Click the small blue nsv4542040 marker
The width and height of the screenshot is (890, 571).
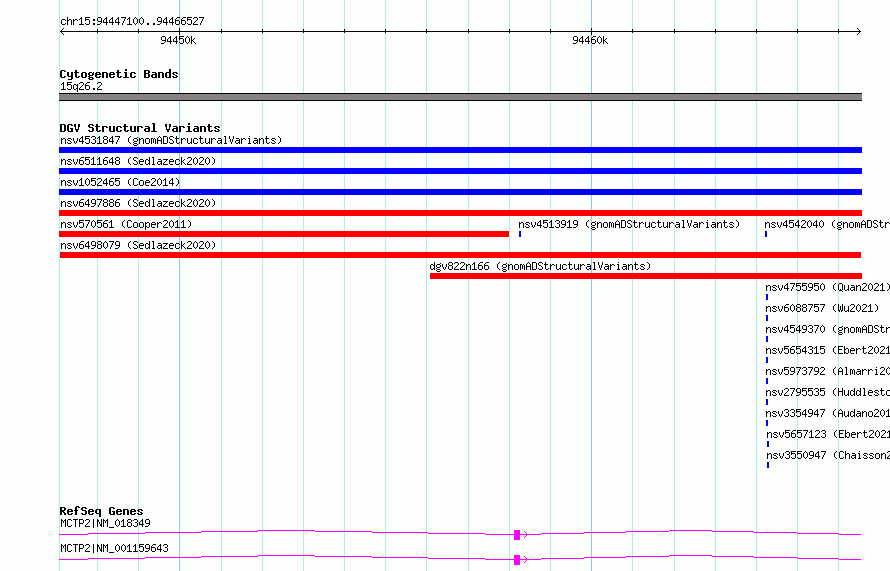point(766,234)
